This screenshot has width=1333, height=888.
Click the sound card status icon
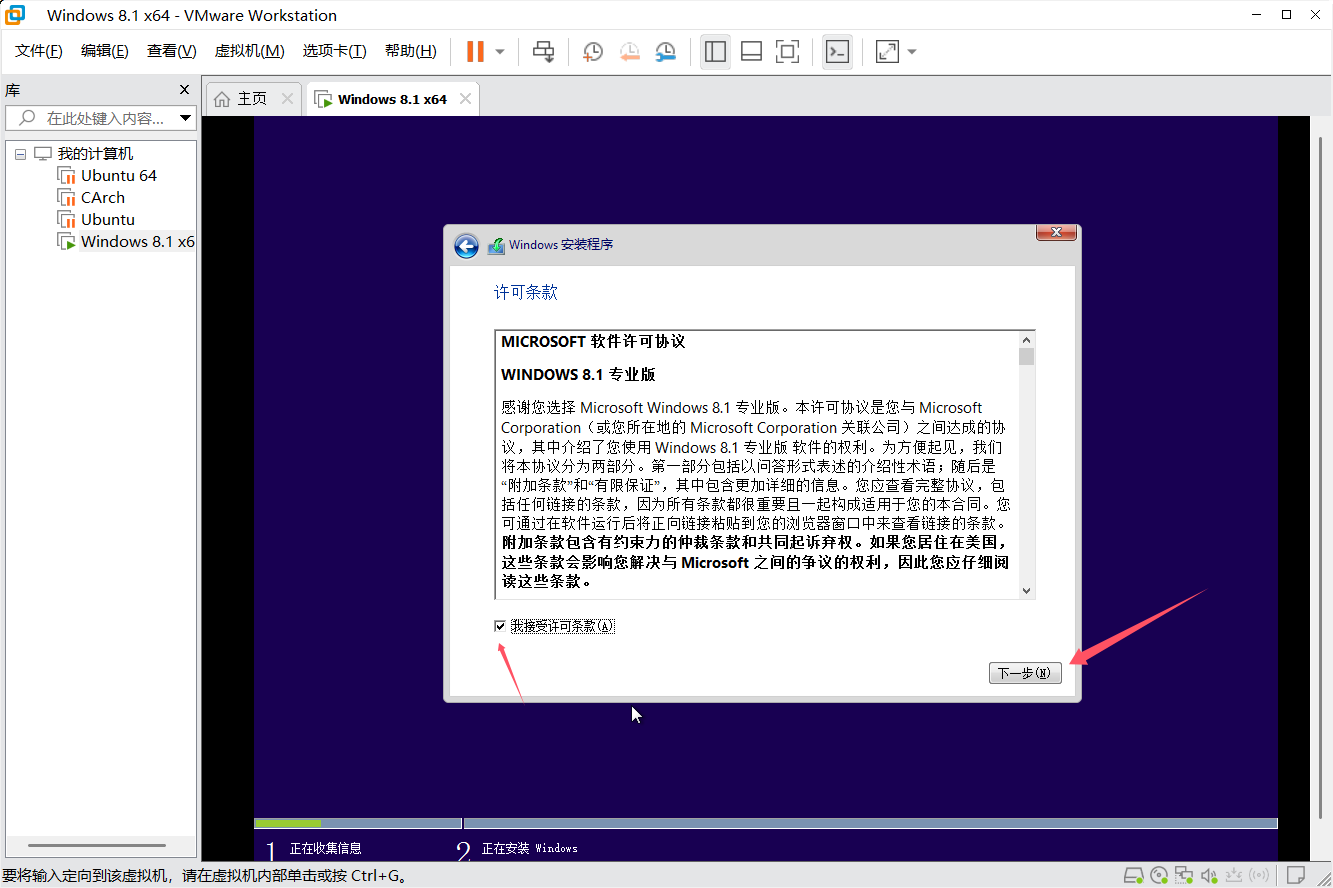pos(1209,875)
